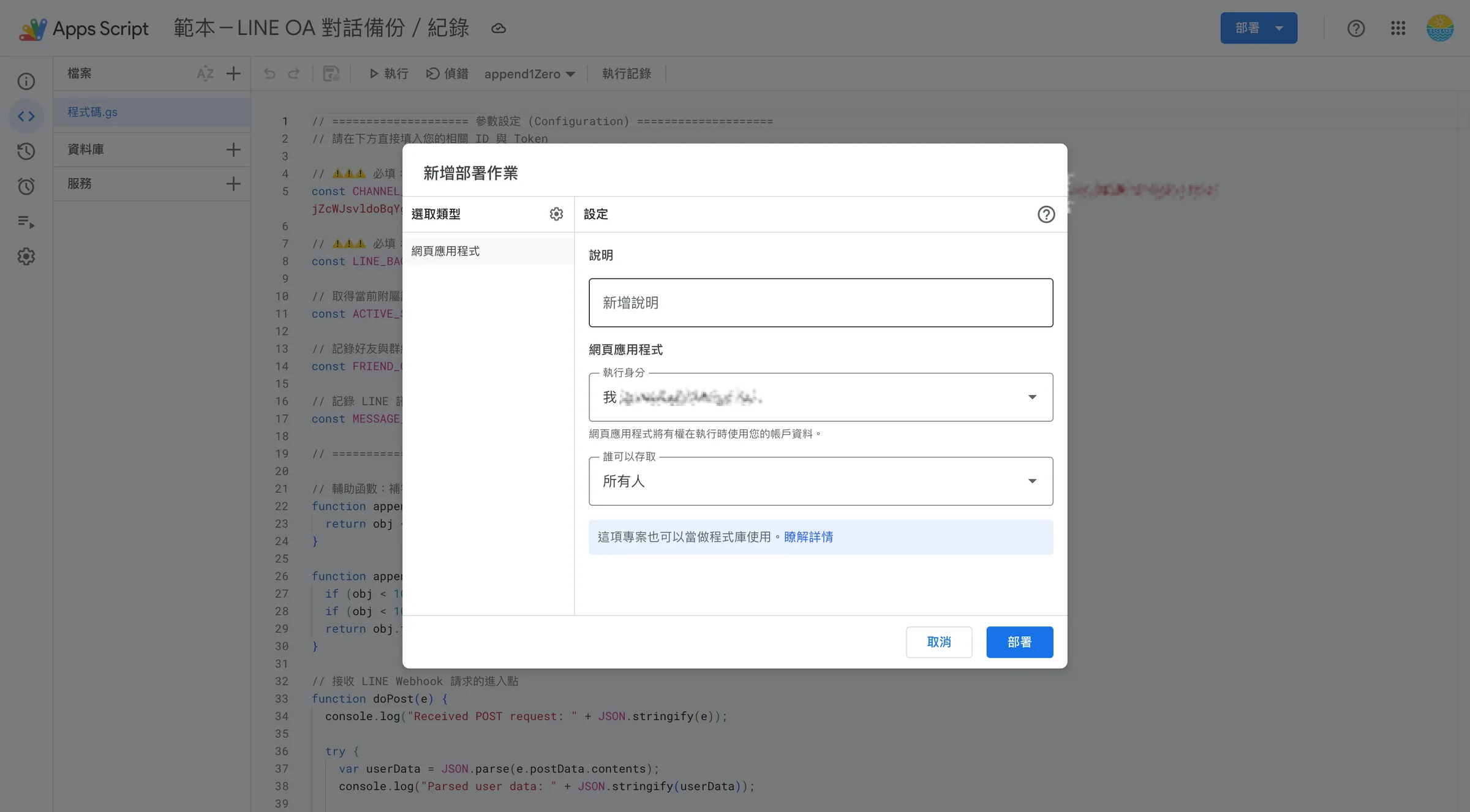Click the Apps Script logo
The image size is (1470, 812).
click(84, 28)
